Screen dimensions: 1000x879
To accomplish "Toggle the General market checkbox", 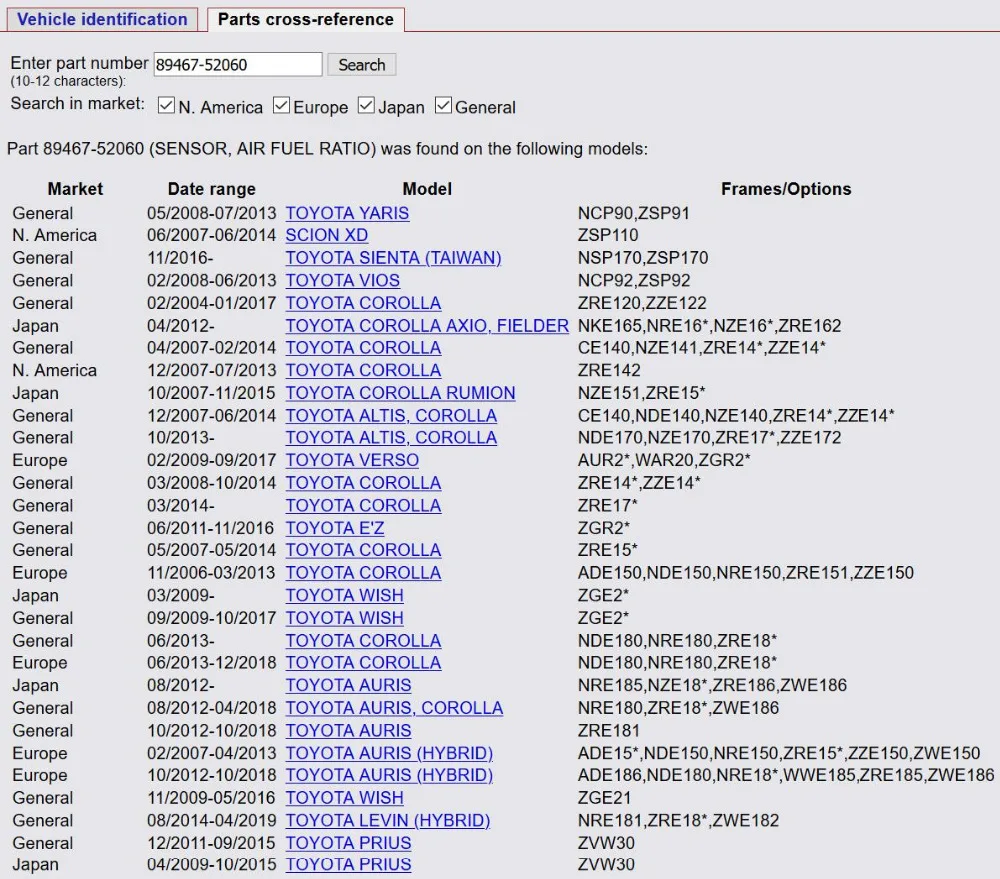I will tap(443, 105).
